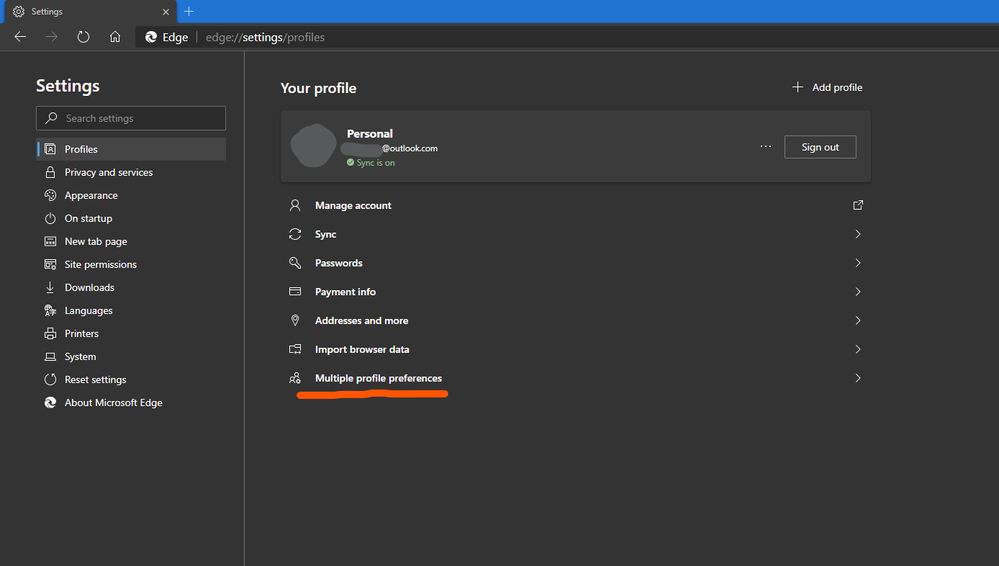Expand the Addresses and more chevron
The height and width of the screenshot is (566, 999).
pos(858,321)
